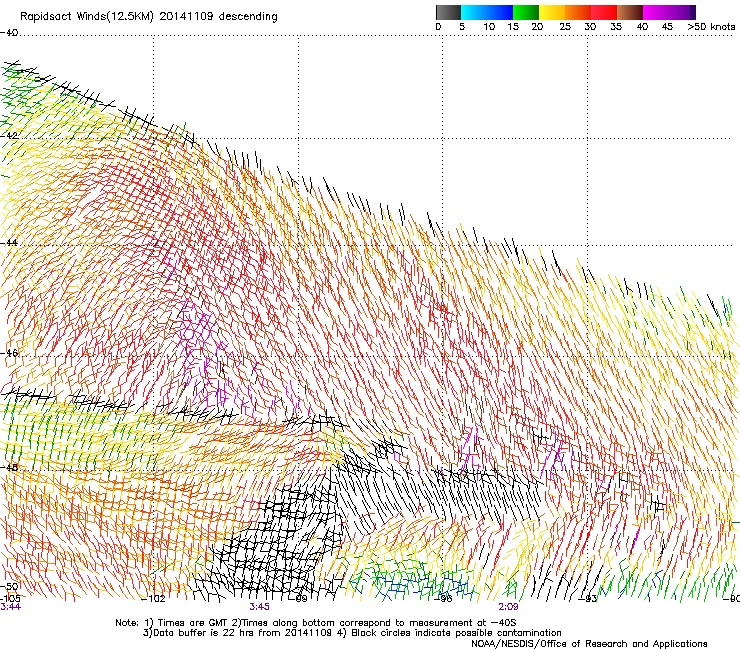This screenshot has height=650, width=740.
Task: Click the 'Data buffer is 22 hrs' note
Action: 352,633
